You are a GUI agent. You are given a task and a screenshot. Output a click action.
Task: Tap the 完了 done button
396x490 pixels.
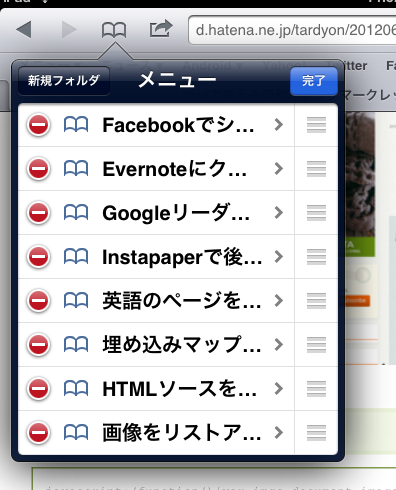coord(314,81)
